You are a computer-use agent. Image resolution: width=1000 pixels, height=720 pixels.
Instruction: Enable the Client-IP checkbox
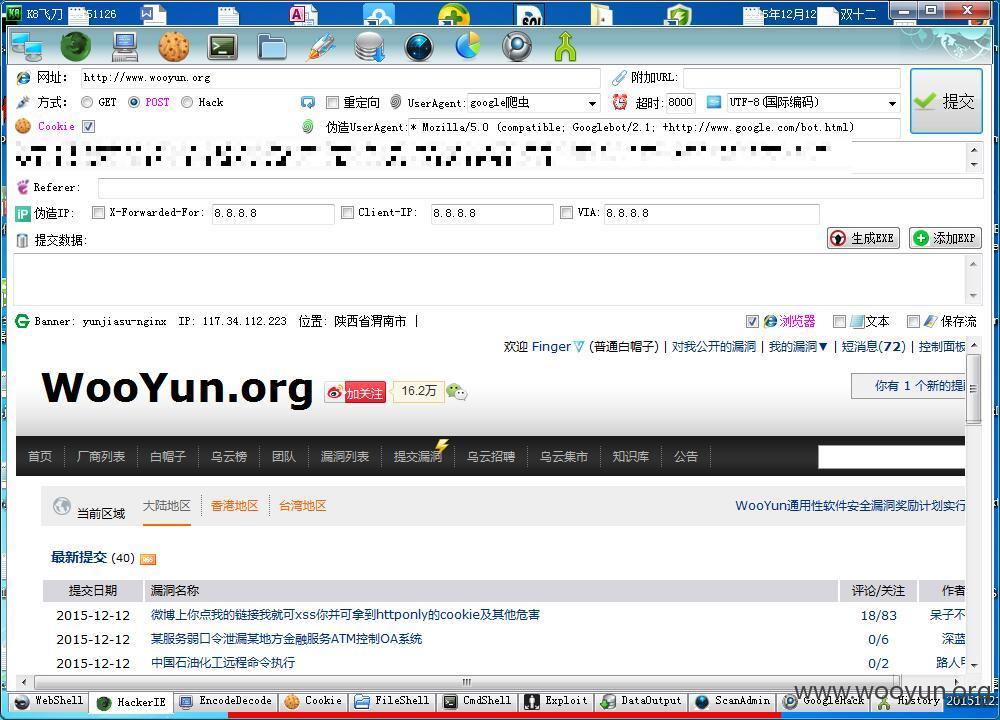coord(347,212)
